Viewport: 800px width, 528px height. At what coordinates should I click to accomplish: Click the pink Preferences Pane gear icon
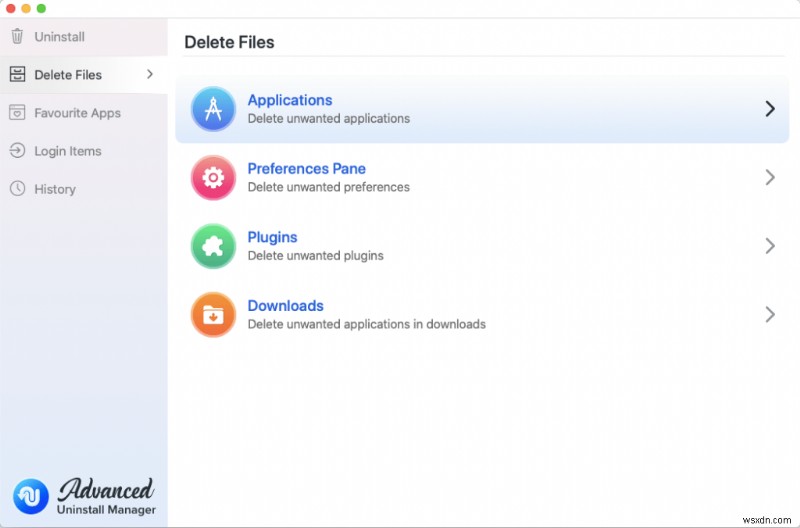click(x=213, y=178)
